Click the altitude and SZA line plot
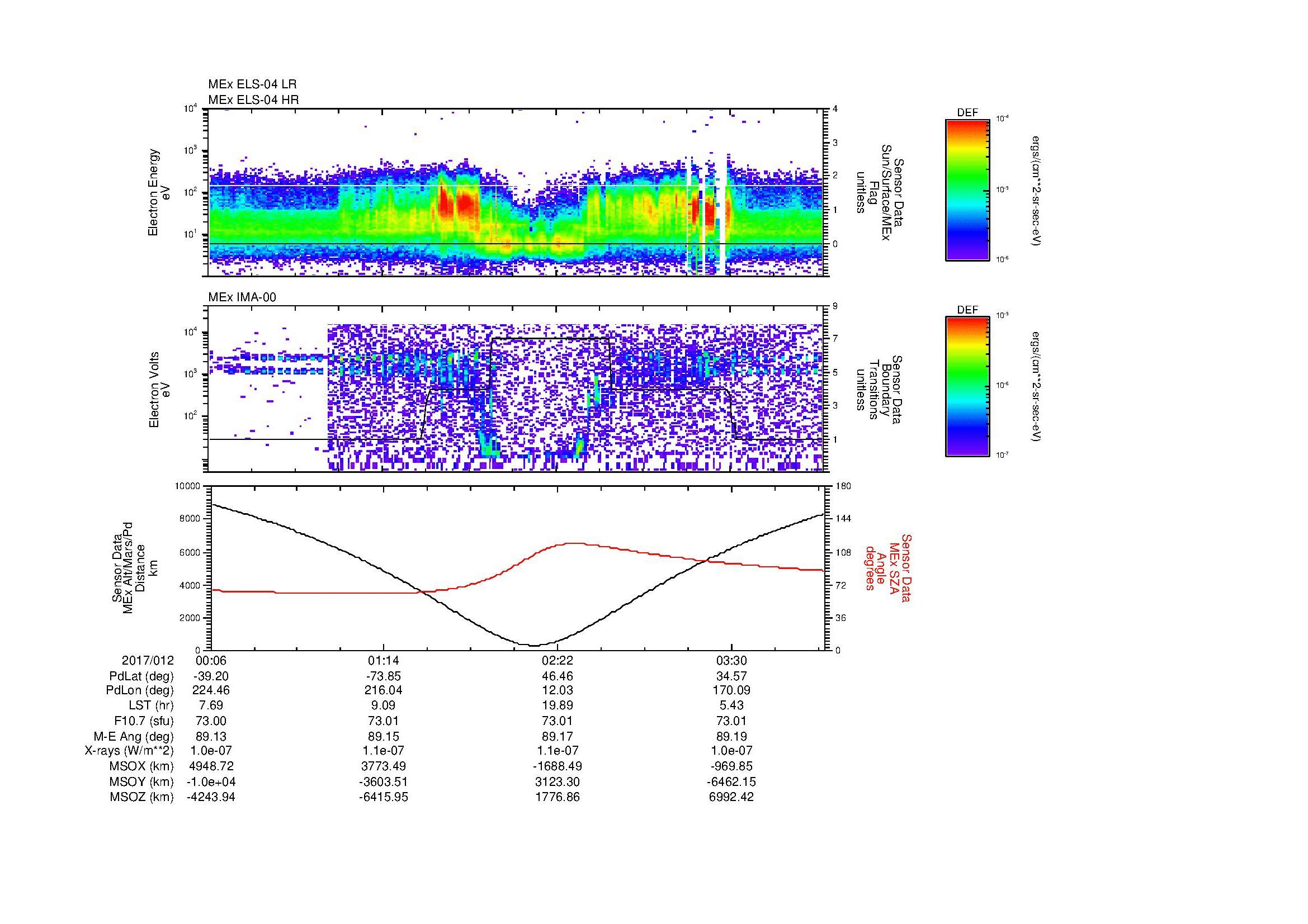1308x924 pixels. tap(517, 568)
